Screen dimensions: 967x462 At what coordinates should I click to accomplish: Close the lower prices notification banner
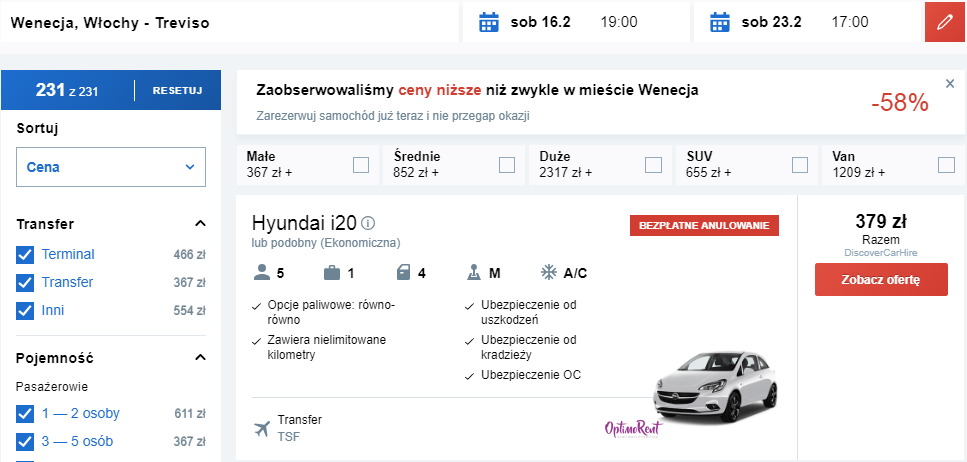point(950,84)
